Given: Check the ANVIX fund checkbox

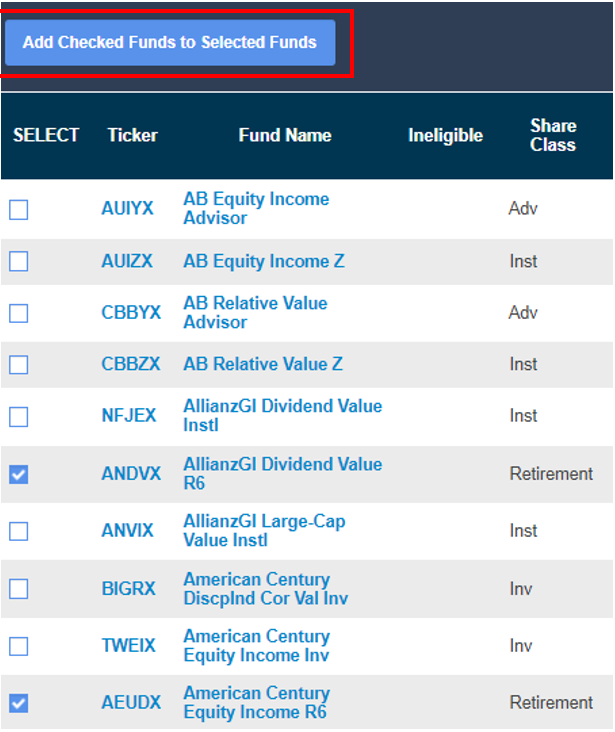Looking at the screenshot, I should click(x=19, y=531).
